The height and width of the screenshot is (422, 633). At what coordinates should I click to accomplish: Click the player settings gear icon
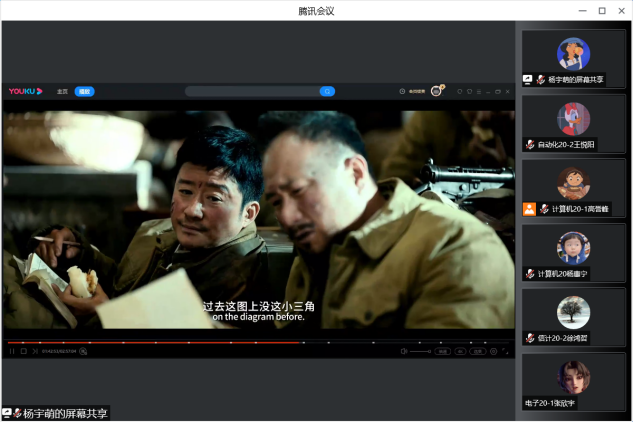click(494, 351)
